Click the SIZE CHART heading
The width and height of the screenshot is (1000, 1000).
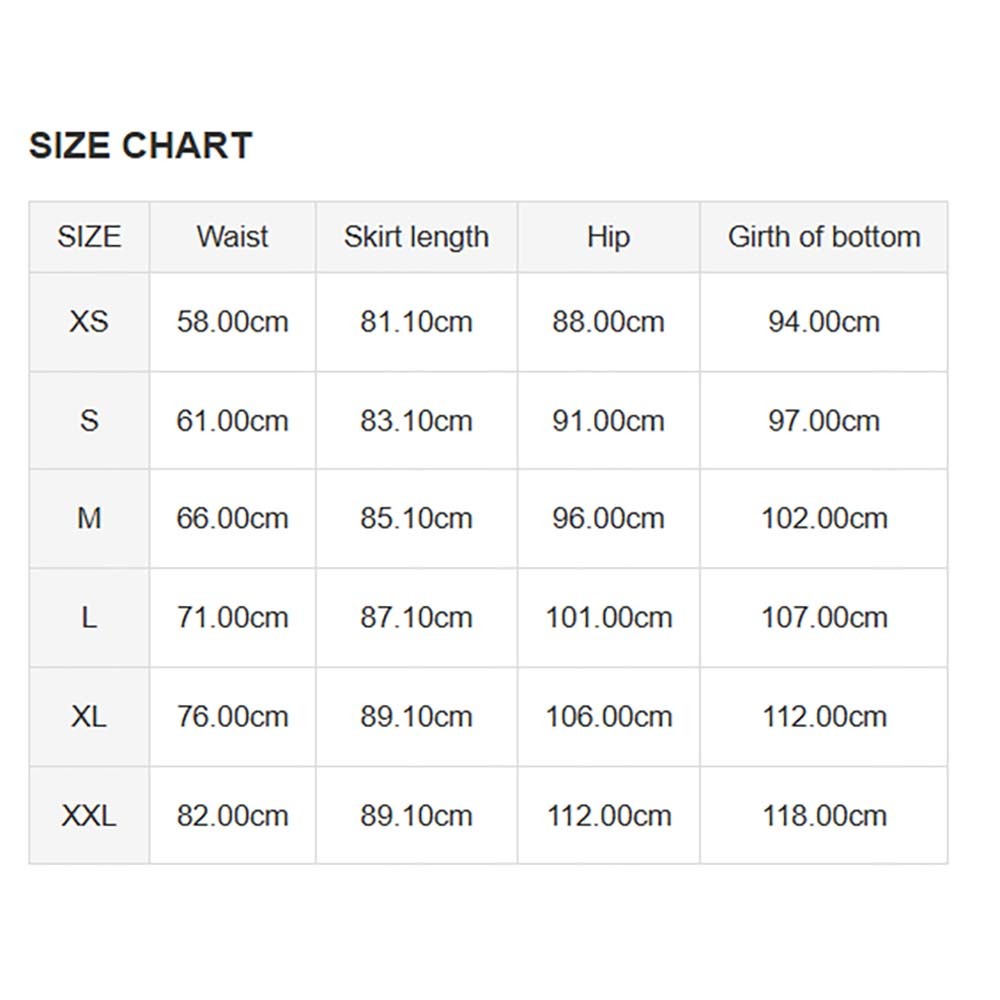click(140, 146)
